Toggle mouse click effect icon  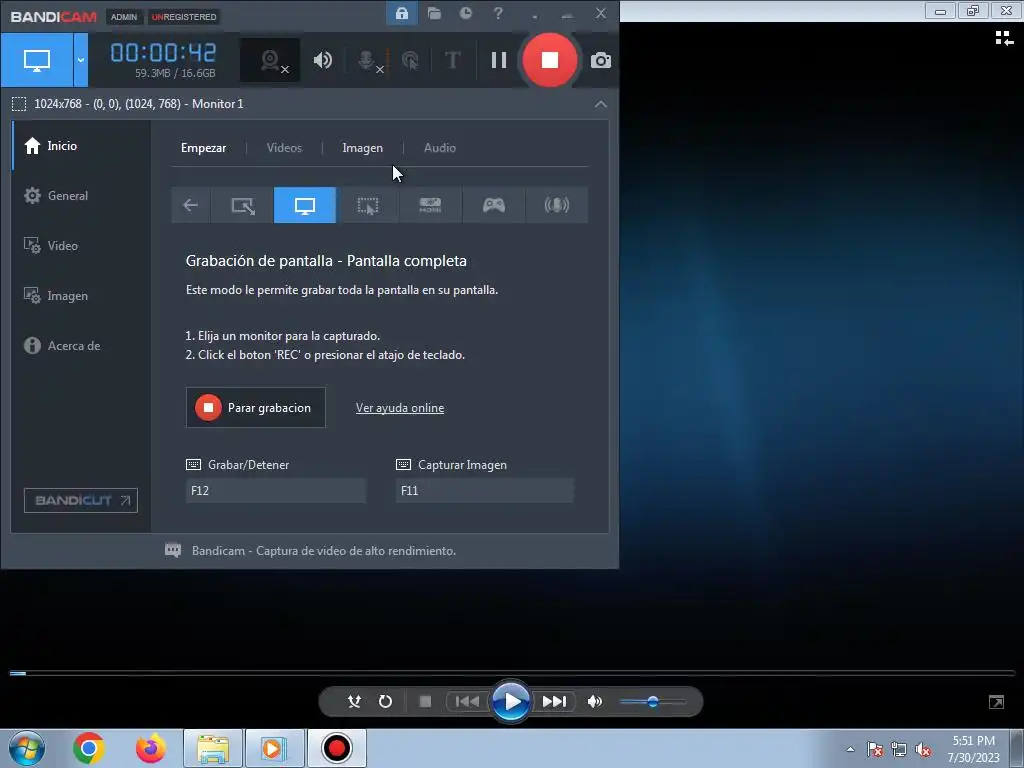click(x=410, y=60)
